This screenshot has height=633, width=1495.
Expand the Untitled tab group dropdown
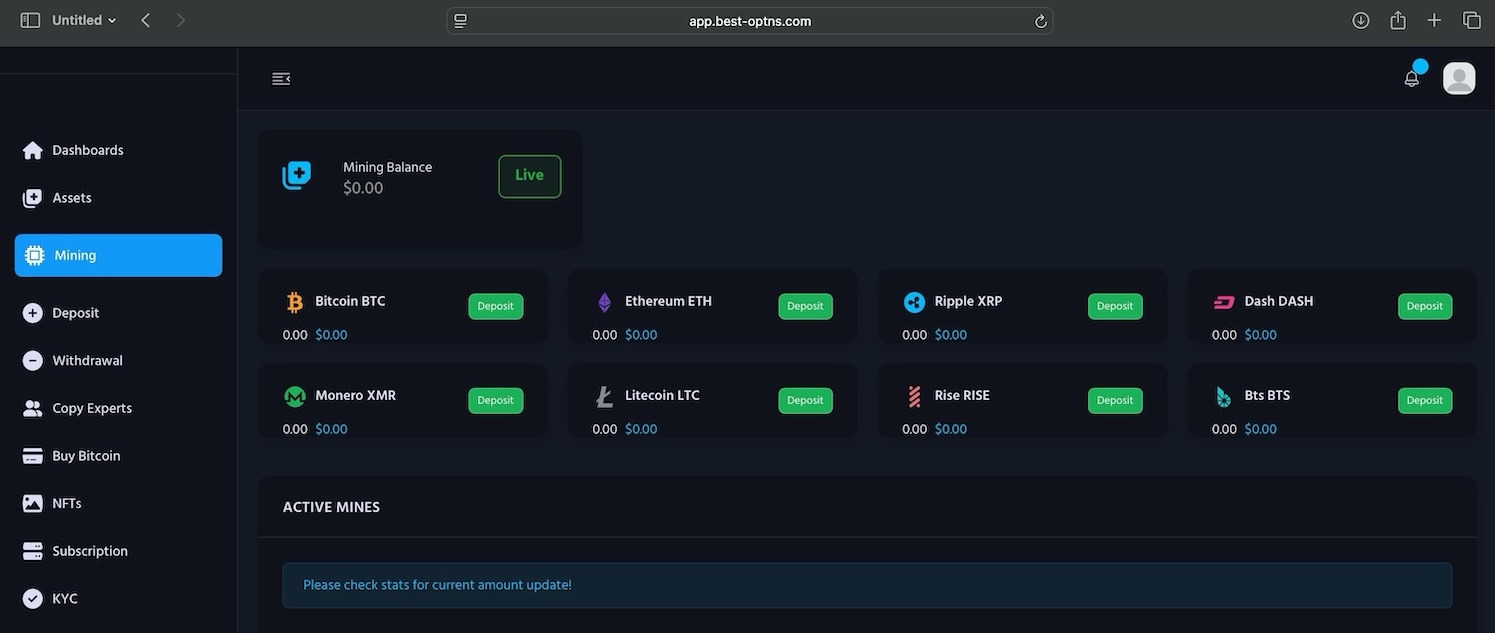(84, 20)
